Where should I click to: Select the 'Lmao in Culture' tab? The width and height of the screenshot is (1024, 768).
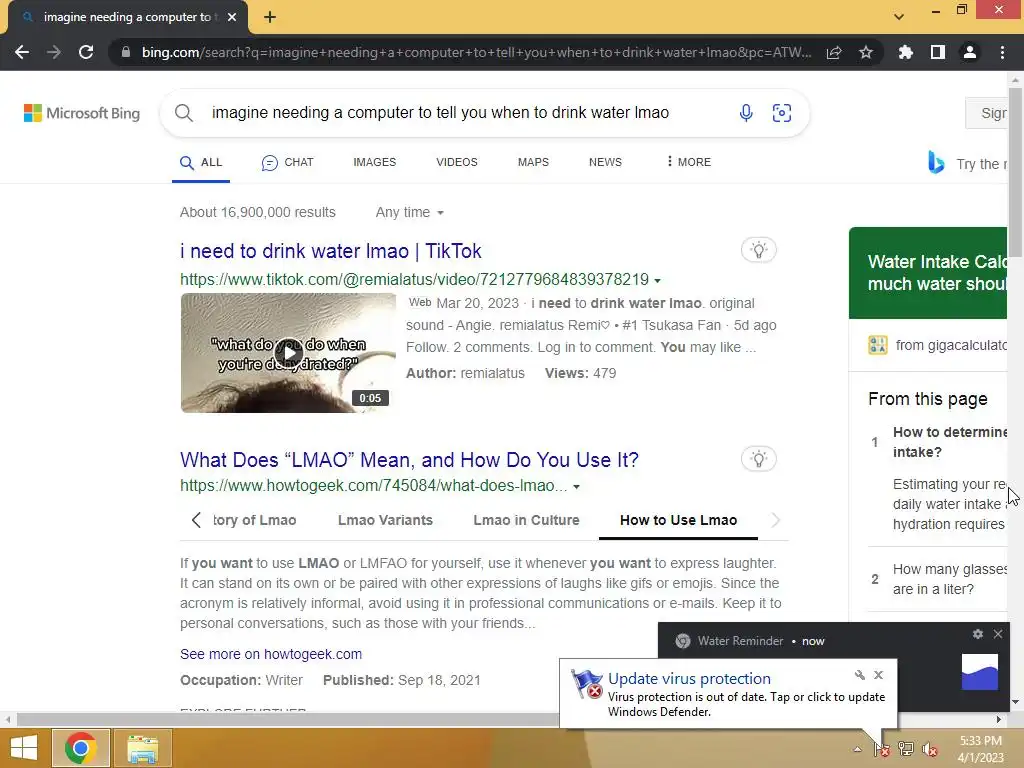(526, 520)
